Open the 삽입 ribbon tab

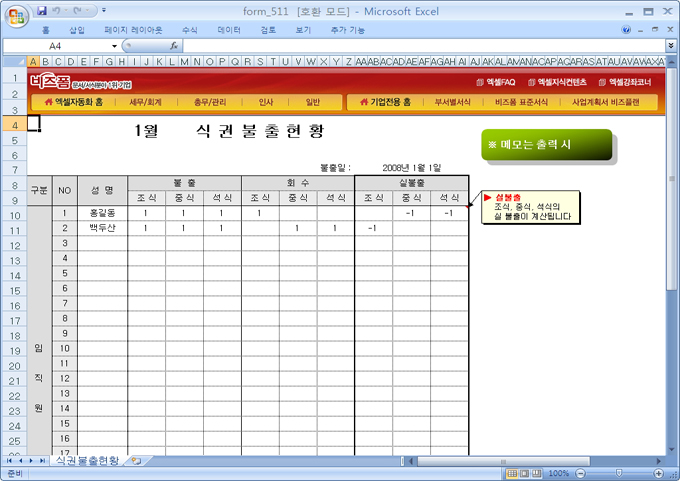coord(77,30)
